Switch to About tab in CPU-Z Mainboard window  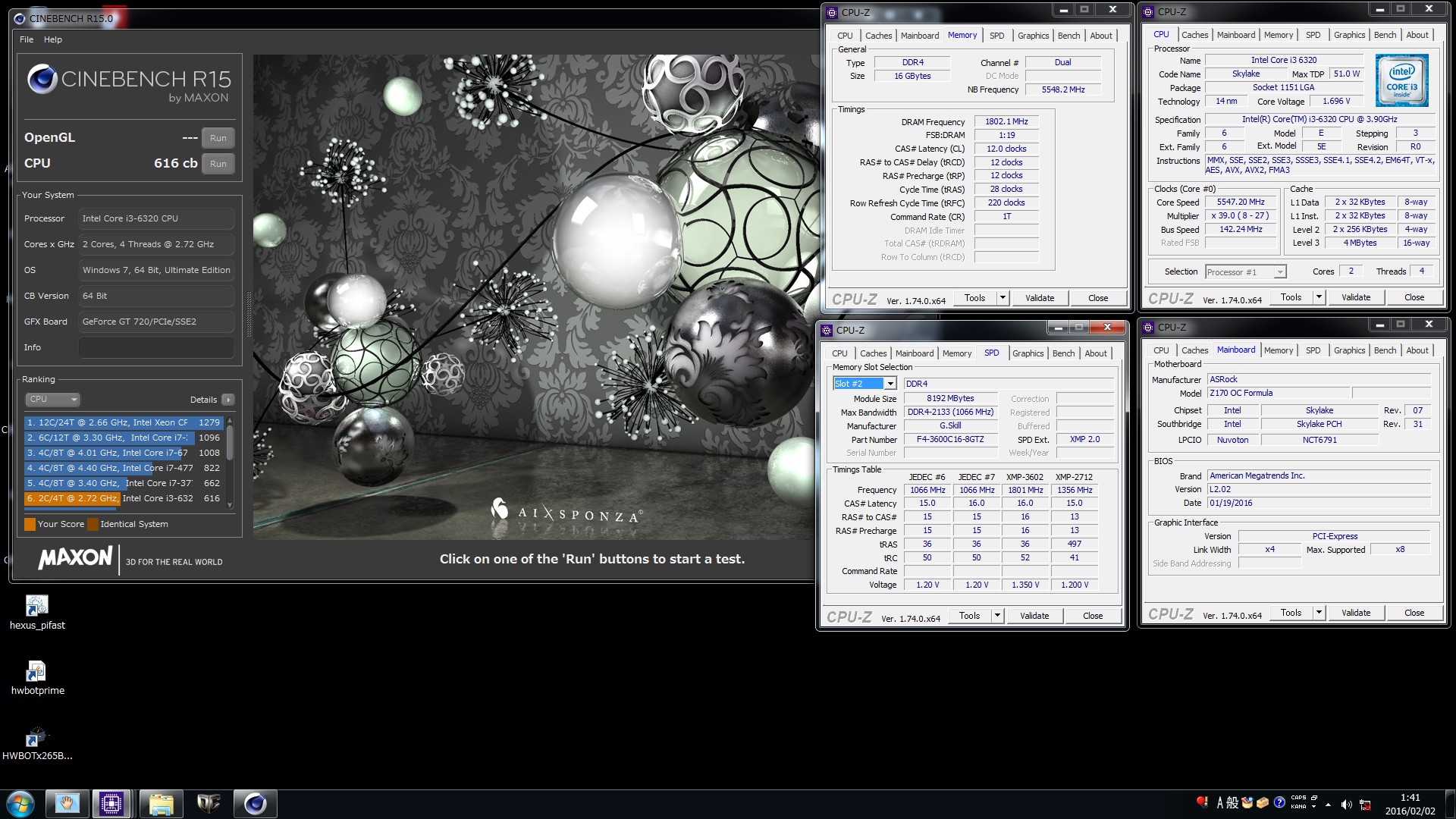[x=1417, y=350]
